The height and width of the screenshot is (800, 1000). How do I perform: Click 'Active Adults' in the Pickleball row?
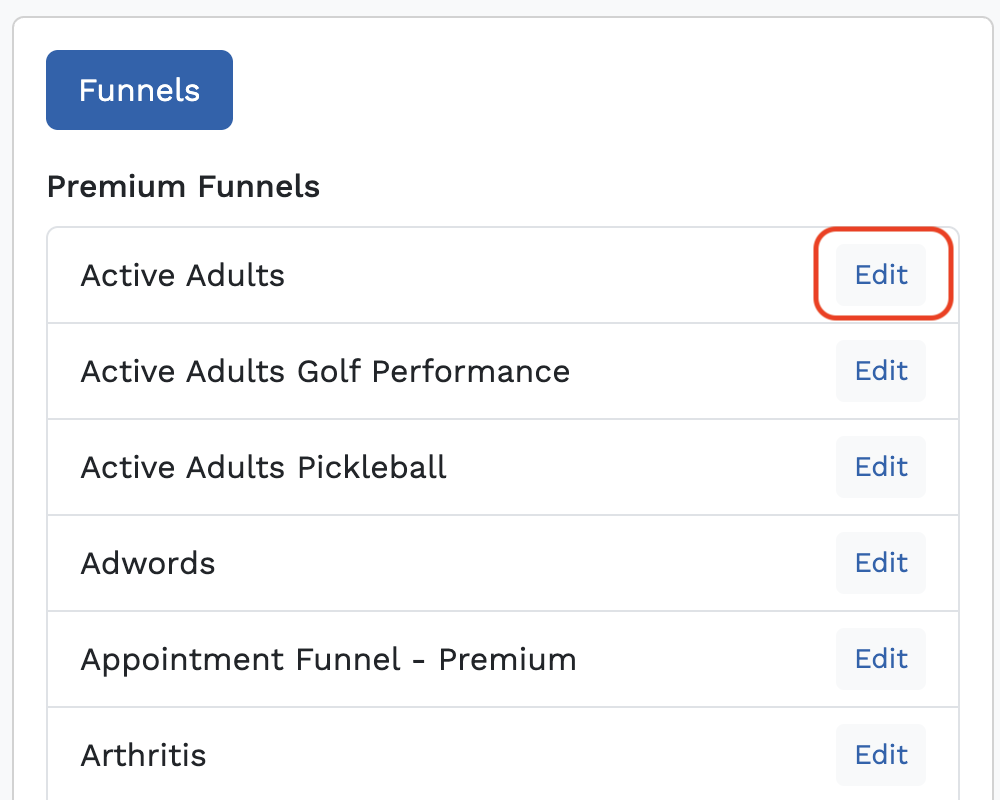point(182,467)
